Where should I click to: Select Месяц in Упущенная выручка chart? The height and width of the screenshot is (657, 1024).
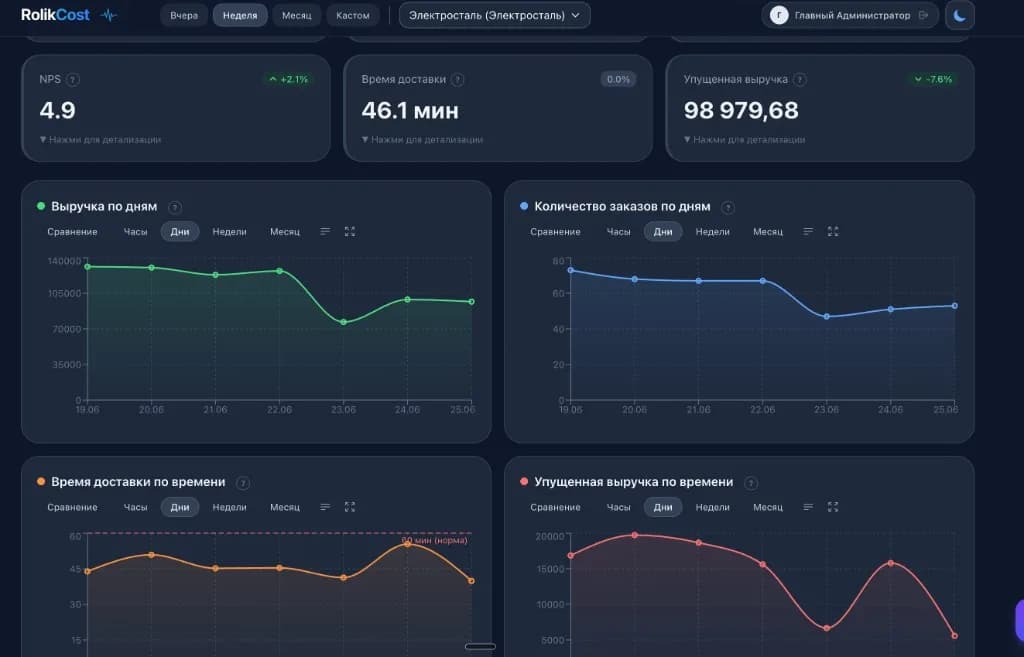pos(767,507)
